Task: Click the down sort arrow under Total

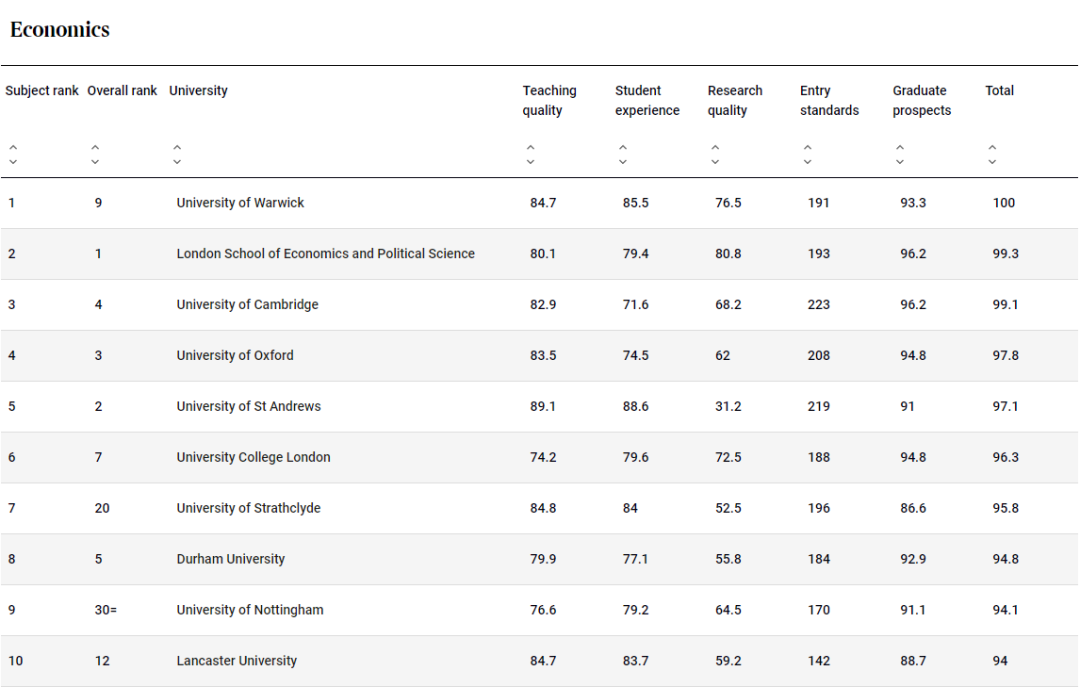Action: (x=992, y=161)
